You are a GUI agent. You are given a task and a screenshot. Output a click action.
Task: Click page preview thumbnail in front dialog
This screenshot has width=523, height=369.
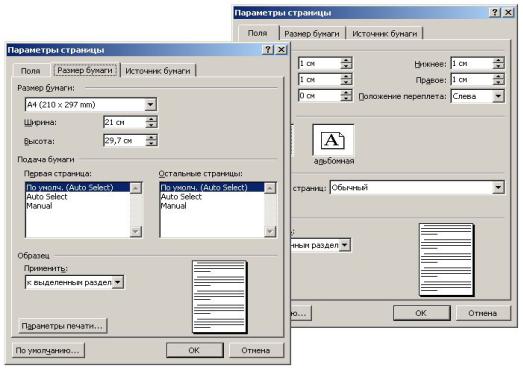[219, 297]
